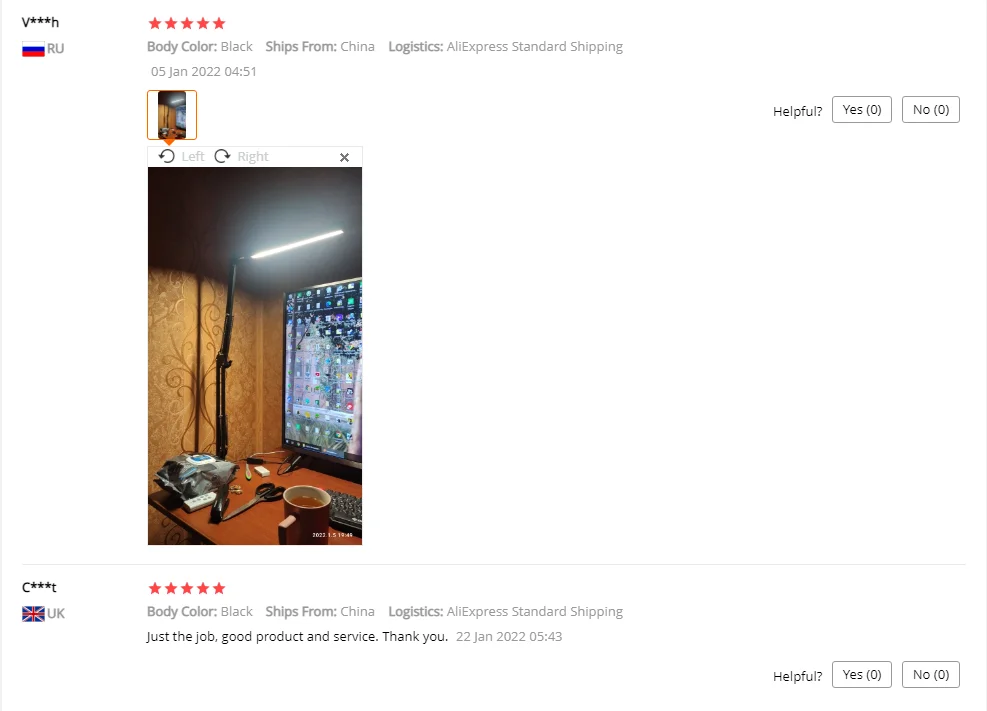Click the 'Right' rotate label
Viewport: 987px width, 711px height.
[x=253, y=157]
